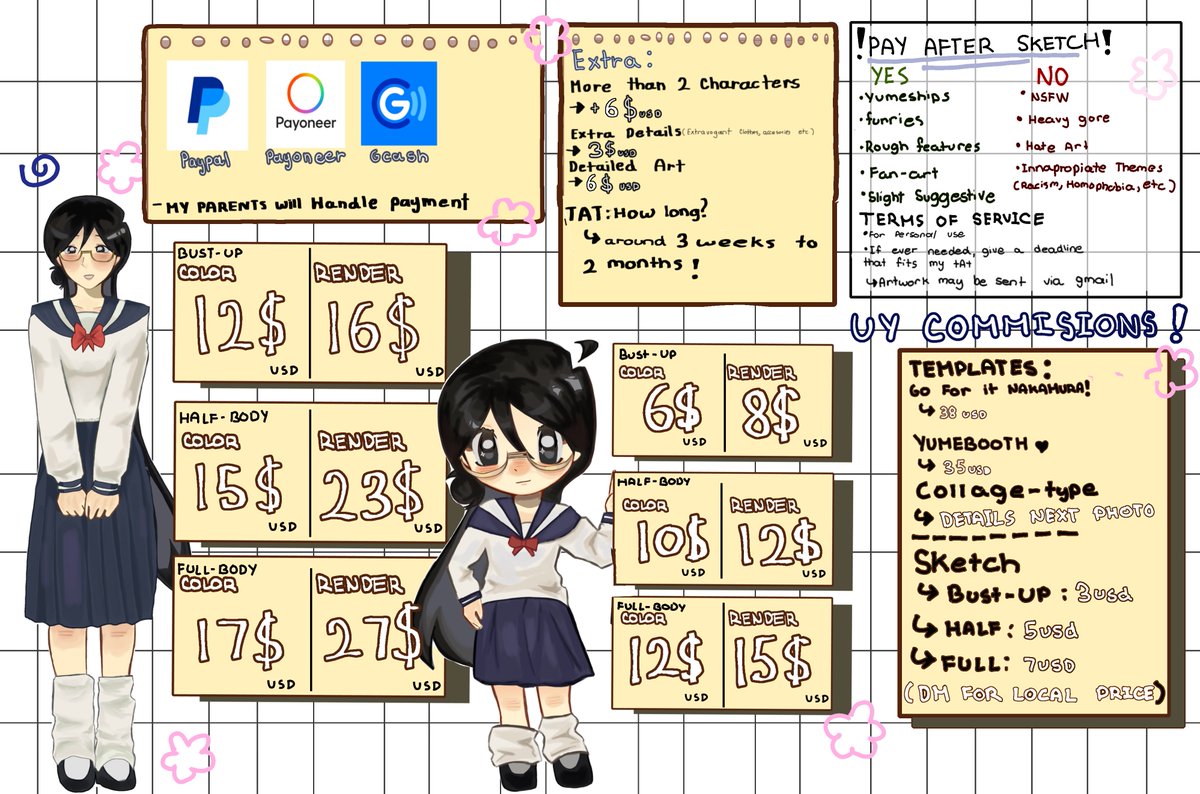Click "NSFW" in the NO list
Screen dimensions: 1200x794
(1042, 97)
